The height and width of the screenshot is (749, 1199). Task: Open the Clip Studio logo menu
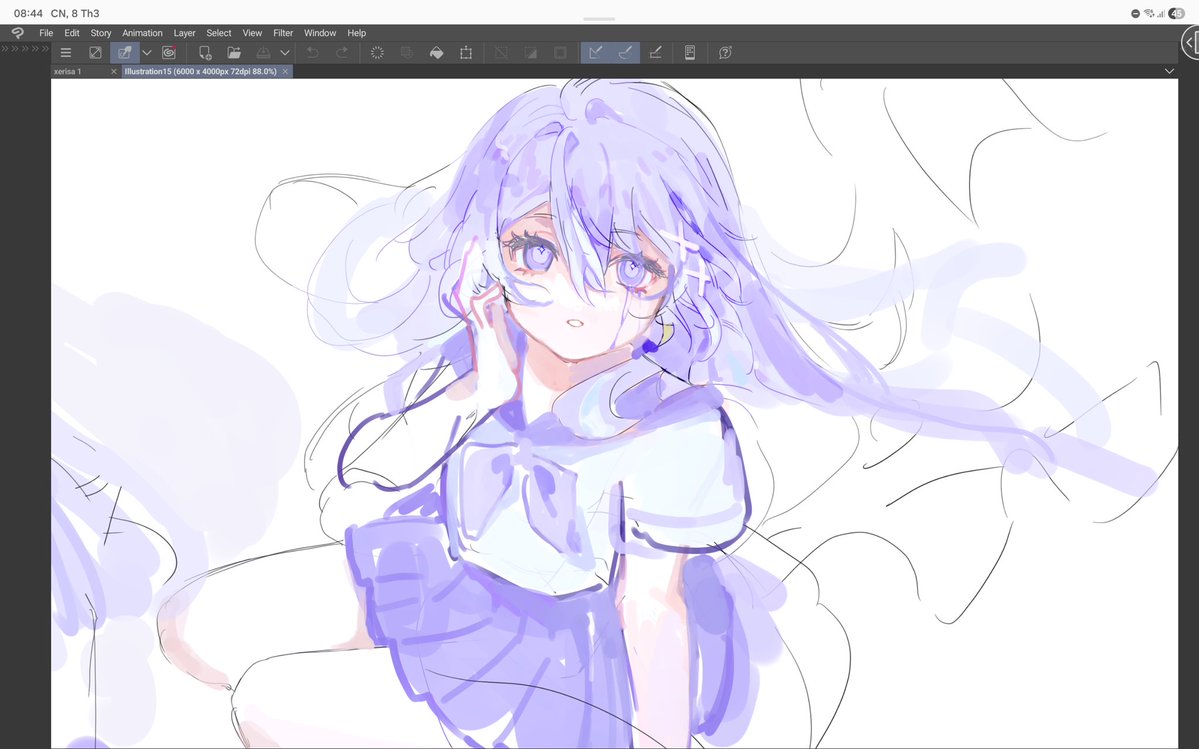[17, 33]
